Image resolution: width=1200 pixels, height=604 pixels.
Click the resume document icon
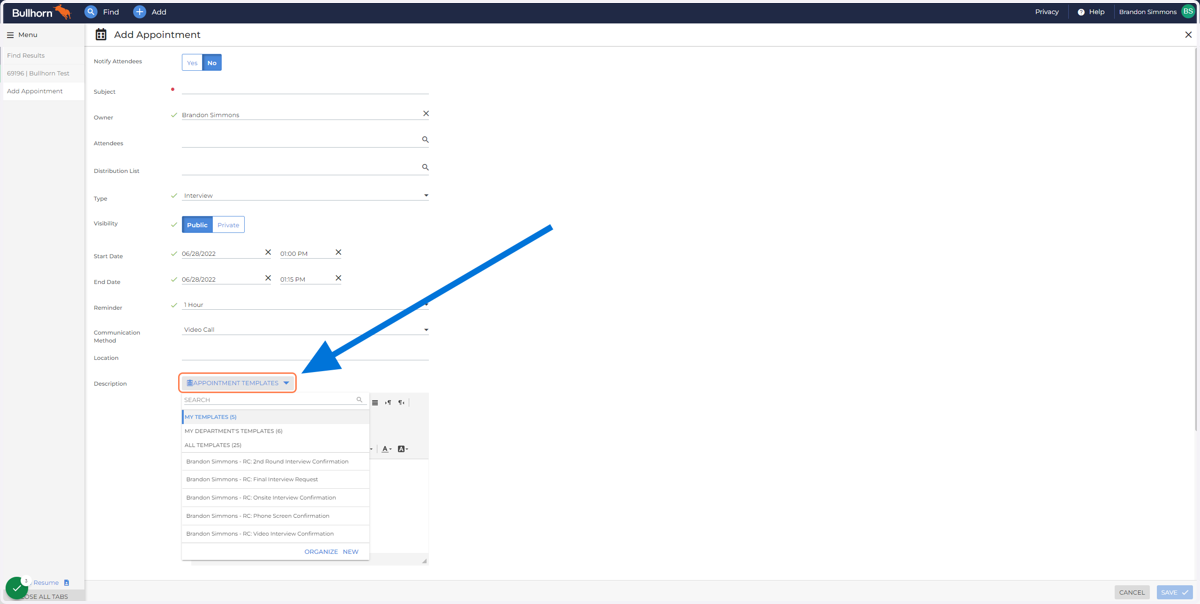coord(67,583)
